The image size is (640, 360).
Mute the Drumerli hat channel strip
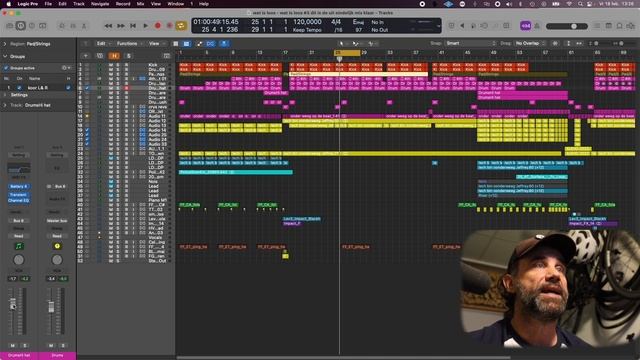[x=13, y=345]
